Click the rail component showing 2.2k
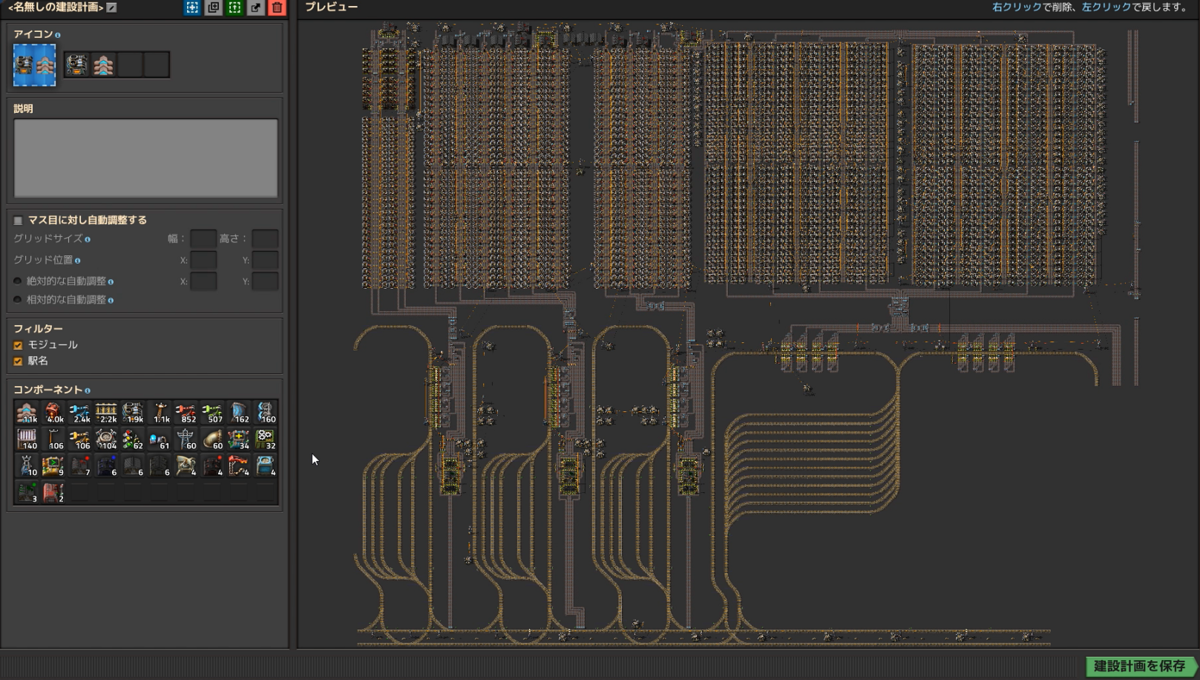1200x680 pixels. click(107, 413)
